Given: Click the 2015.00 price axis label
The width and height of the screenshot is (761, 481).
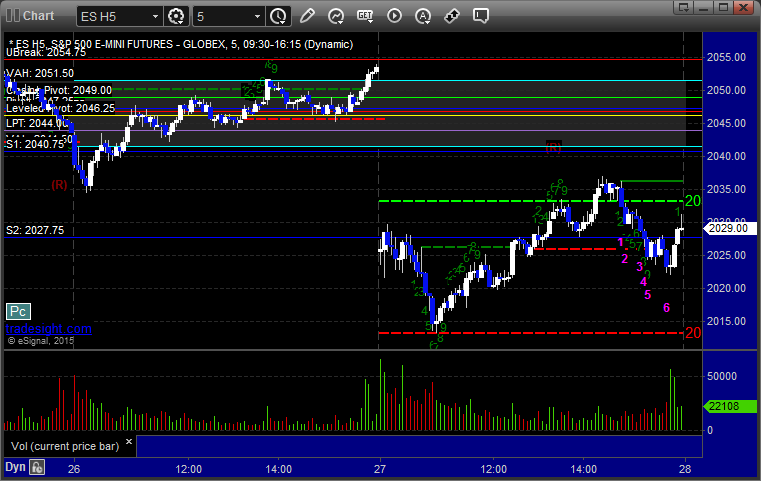Looking at the screenshot, I should pos(726,321).
